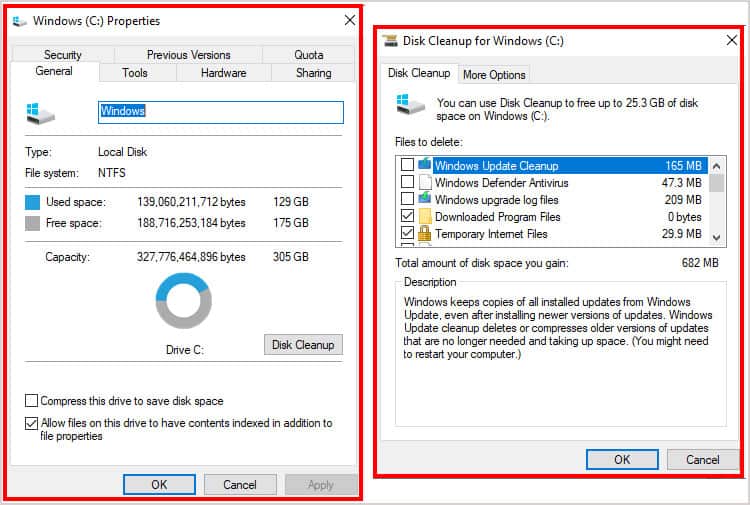Click the 305 GB capacity value
Image resolution: width=750 pixels, height=505 pixels.
pos(291,257)
